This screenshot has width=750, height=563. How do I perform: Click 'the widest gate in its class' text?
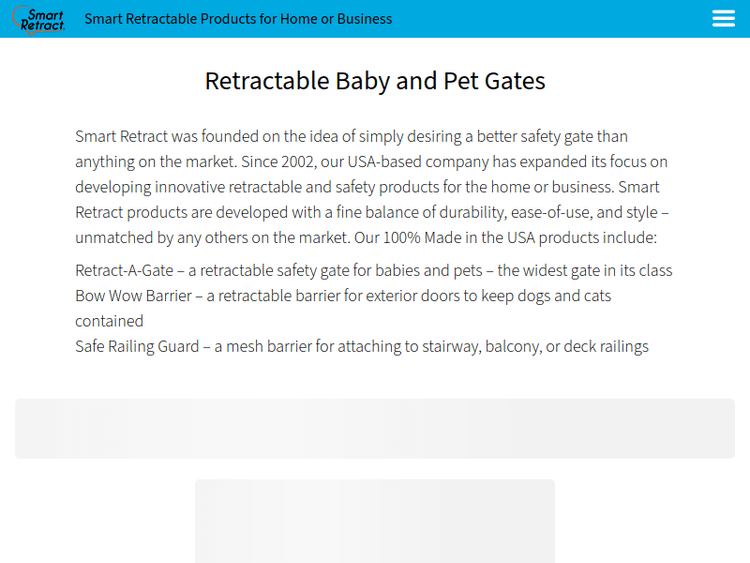coord(585,270)
